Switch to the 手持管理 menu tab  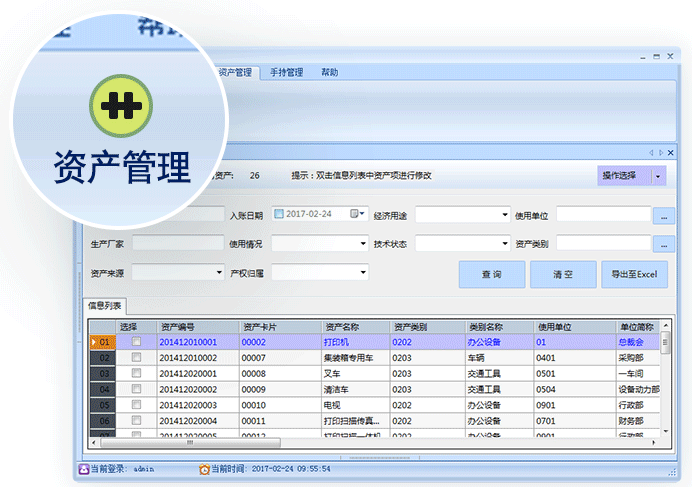(x=286, y=72)
